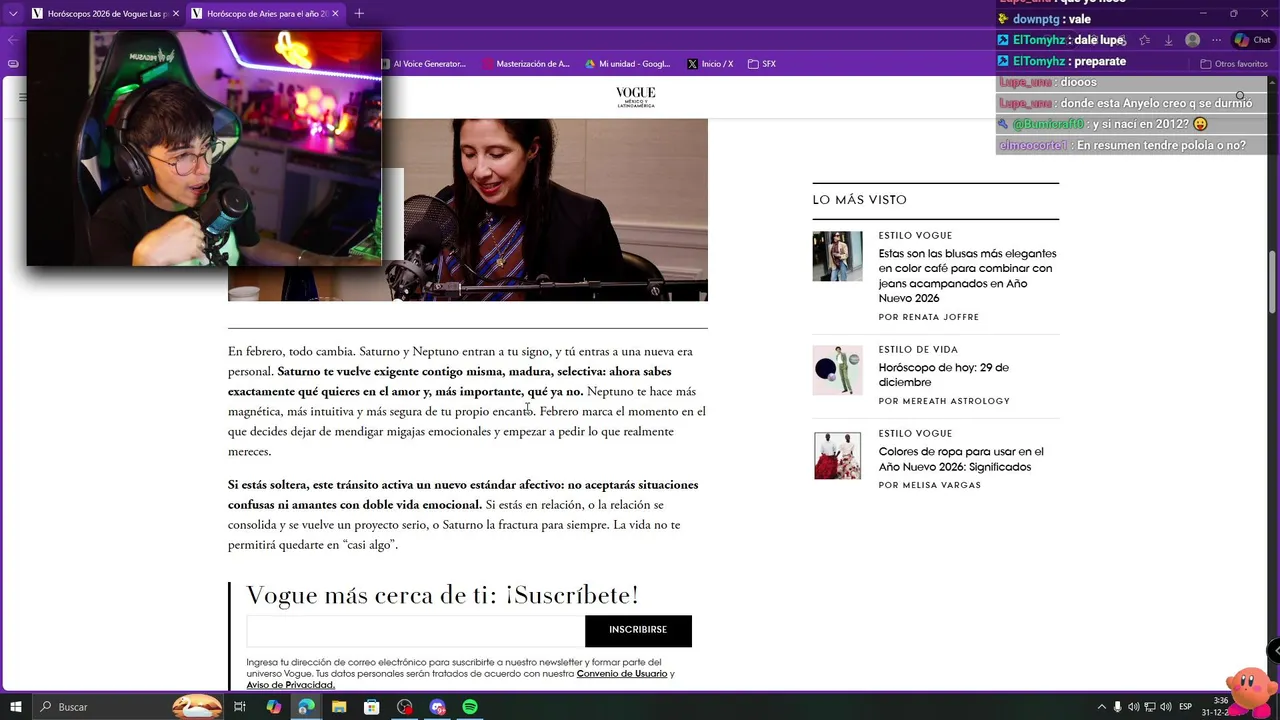Screen dimensions: 1280x720
Task: Click the ESTILO VOGUE label above blusas article
Action: [915, 236]
